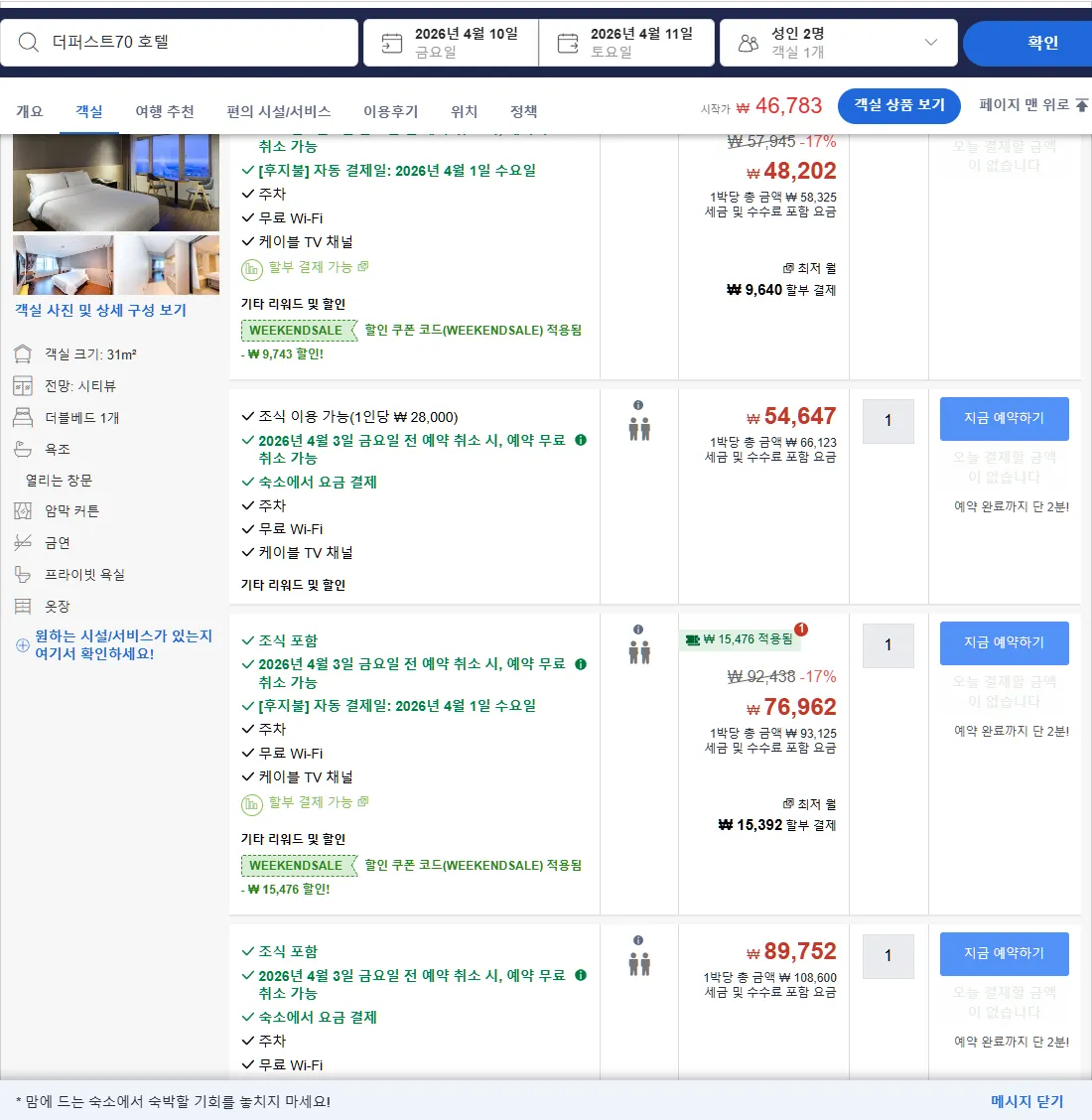Screen dimensions: 1092x1120
Task: Click the guests icon next to 성인 2명
Action: click(748, 43)
